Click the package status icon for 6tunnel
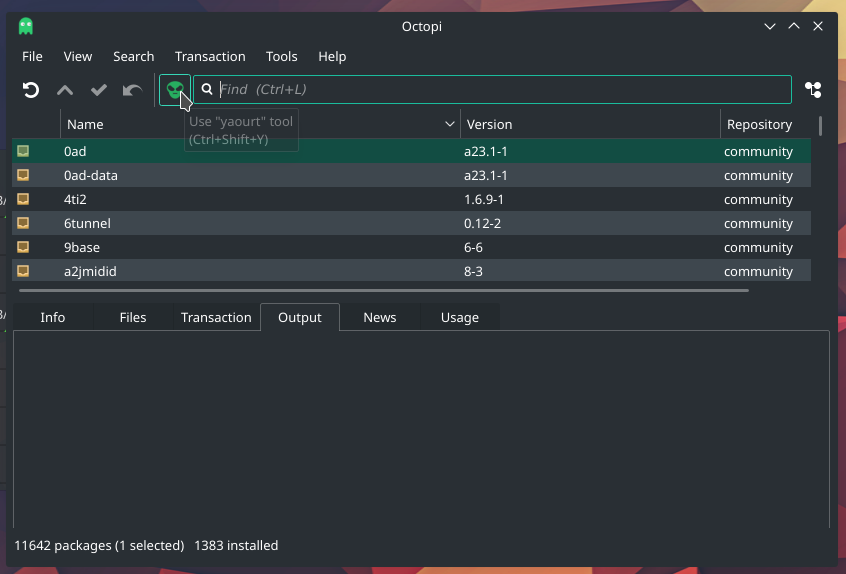846x574 pixels. pos(23,223)
